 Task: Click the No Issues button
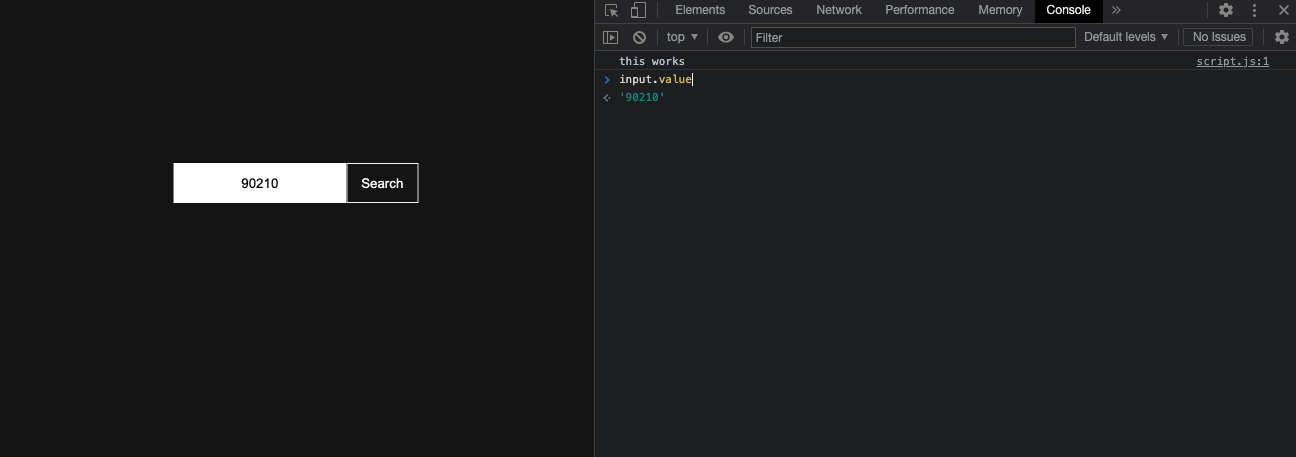(1218, 37)
